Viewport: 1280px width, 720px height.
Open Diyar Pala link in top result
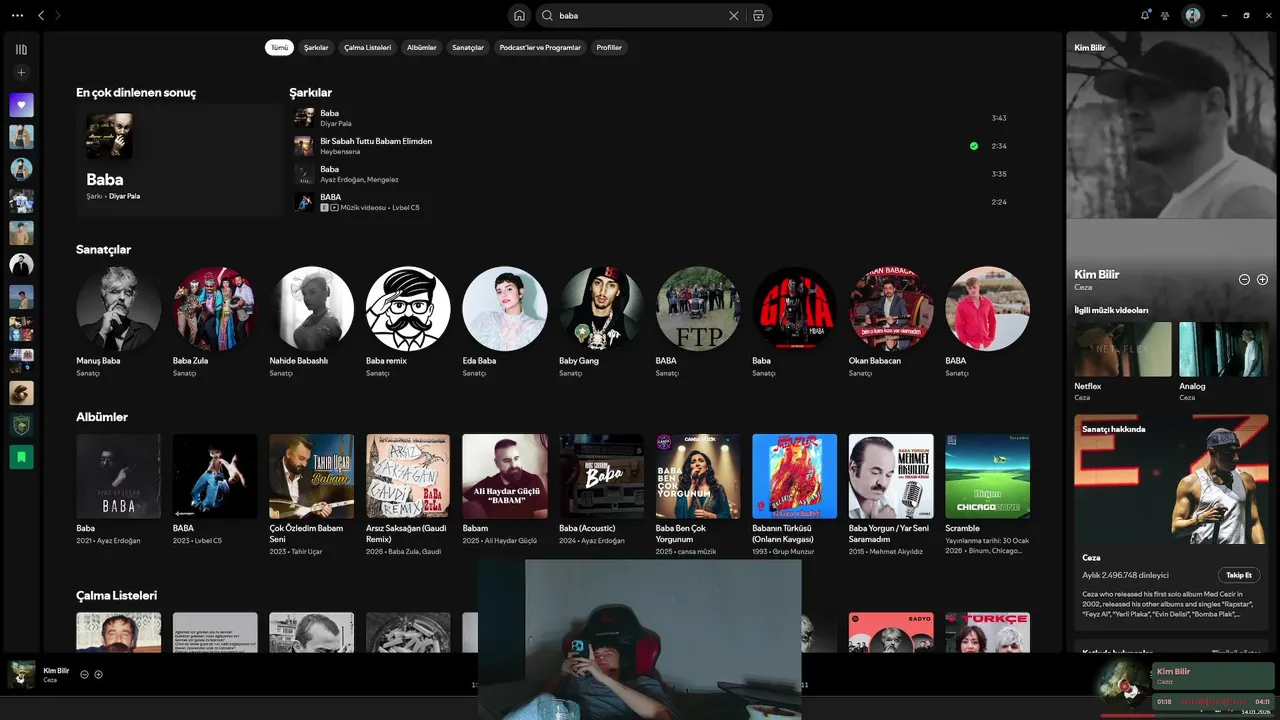(x=124, y=196)
